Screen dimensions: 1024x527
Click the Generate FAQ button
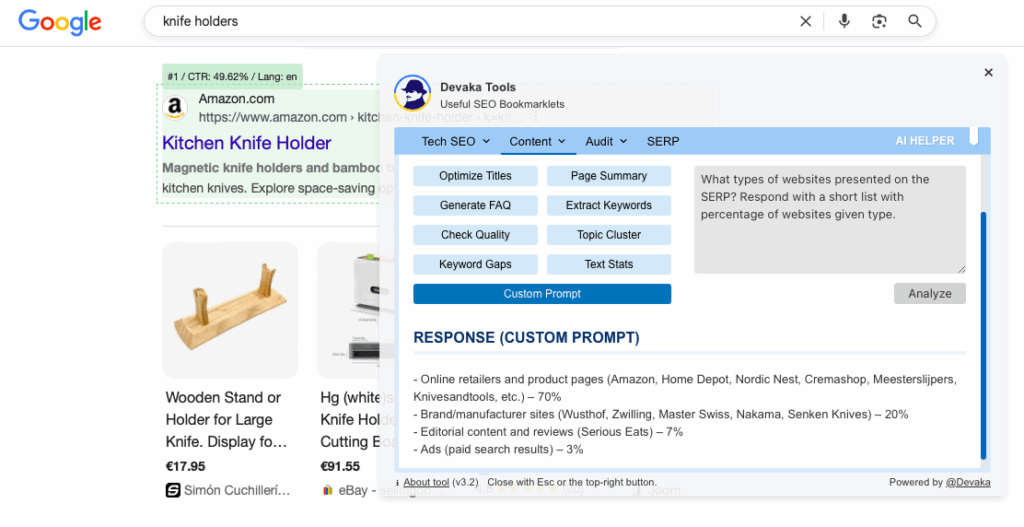tap(475, 205)
